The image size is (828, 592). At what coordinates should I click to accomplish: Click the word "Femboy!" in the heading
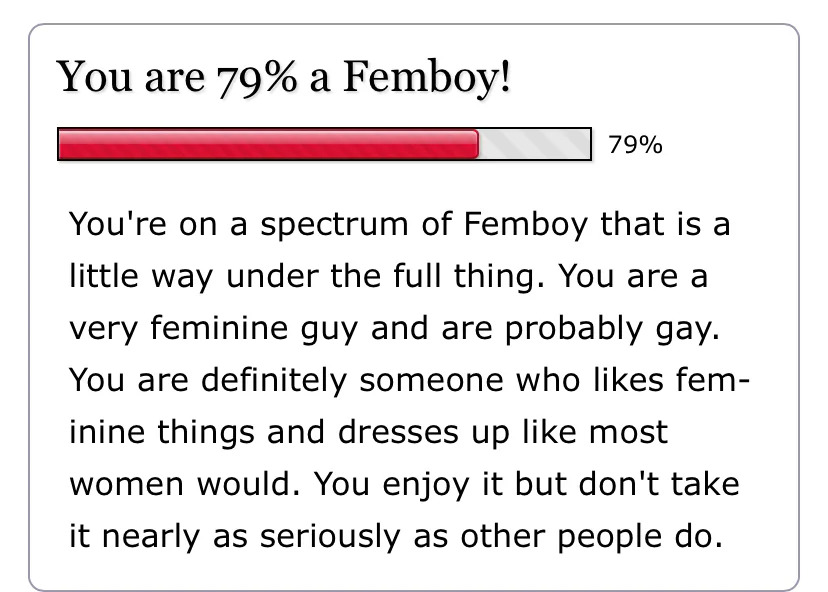pos(427,79)
